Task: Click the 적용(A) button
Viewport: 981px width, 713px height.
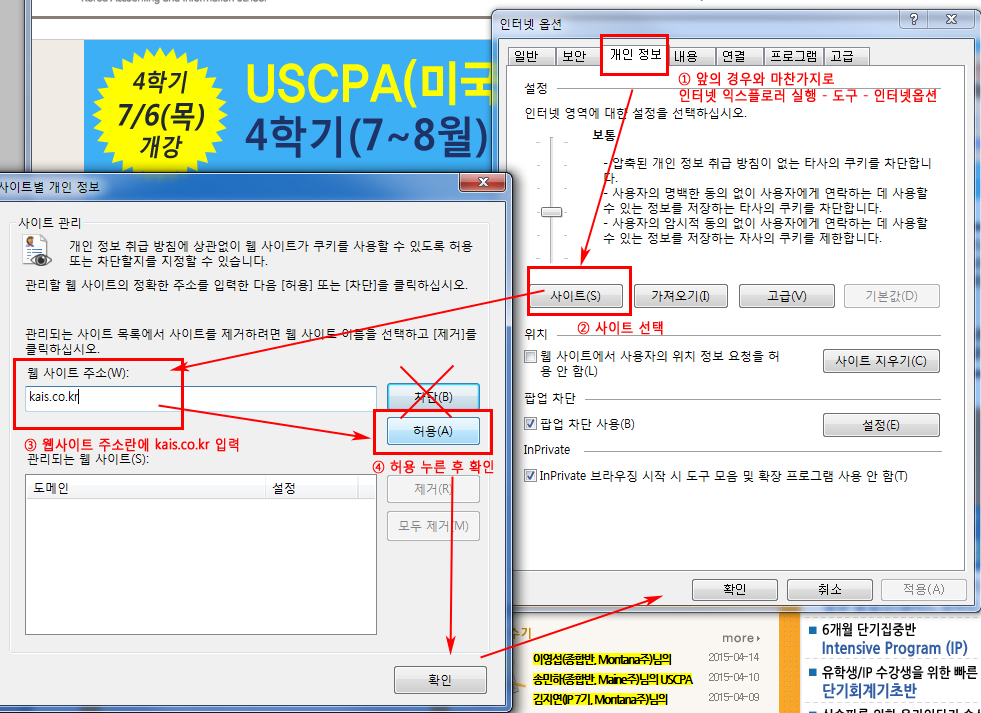Action: pos(923,589)
